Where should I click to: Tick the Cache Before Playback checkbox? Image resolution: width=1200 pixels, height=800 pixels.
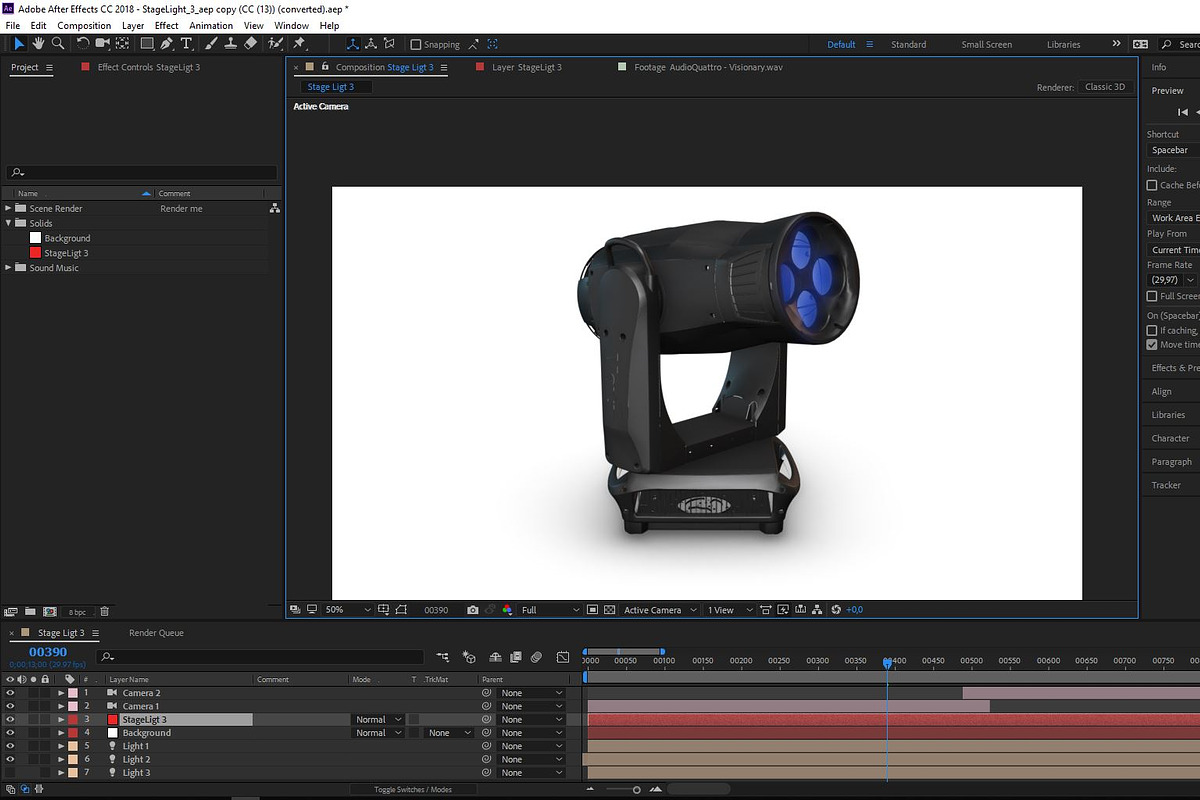coord(1152,185)
